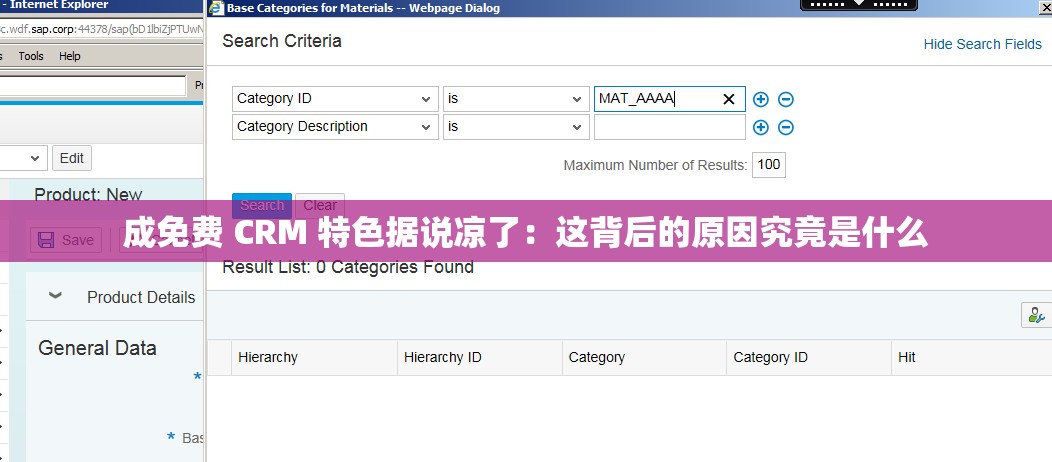Click the 'Maximum Number of Results:' label
This screenshot has width=1052, height=462.
pyautogui.click(x=655, y=165)
